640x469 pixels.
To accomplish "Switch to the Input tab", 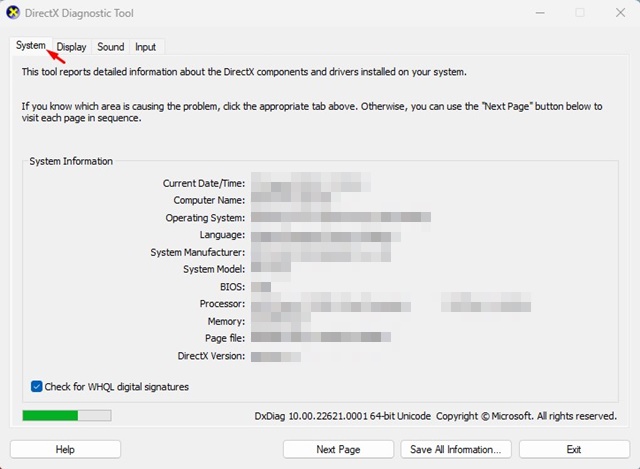I will (x=146, y=47).
